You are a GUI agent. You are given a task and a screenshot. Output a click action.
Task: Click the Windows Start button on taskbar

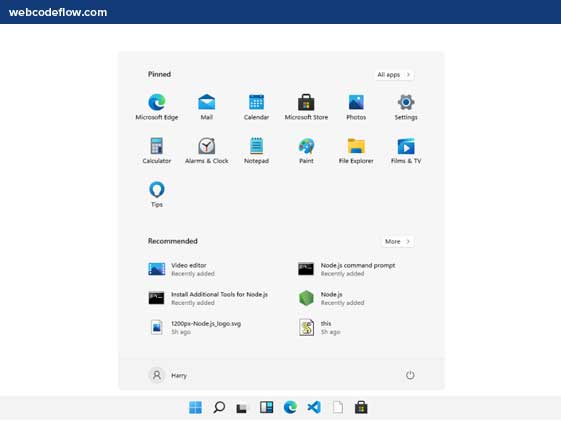coord(195,407)
